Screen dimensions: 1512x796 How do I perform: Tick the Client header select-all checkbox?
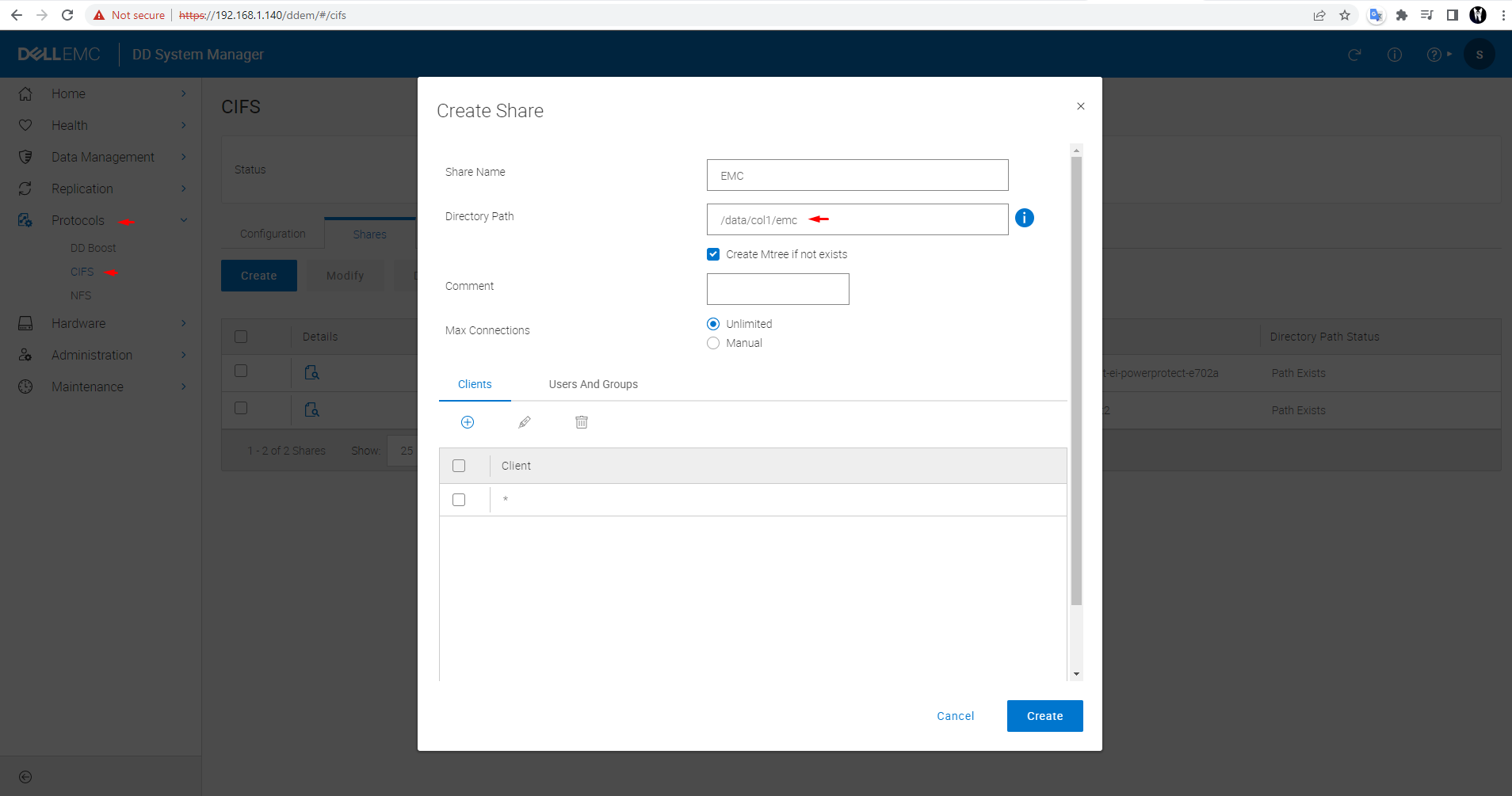coord(459,466)
